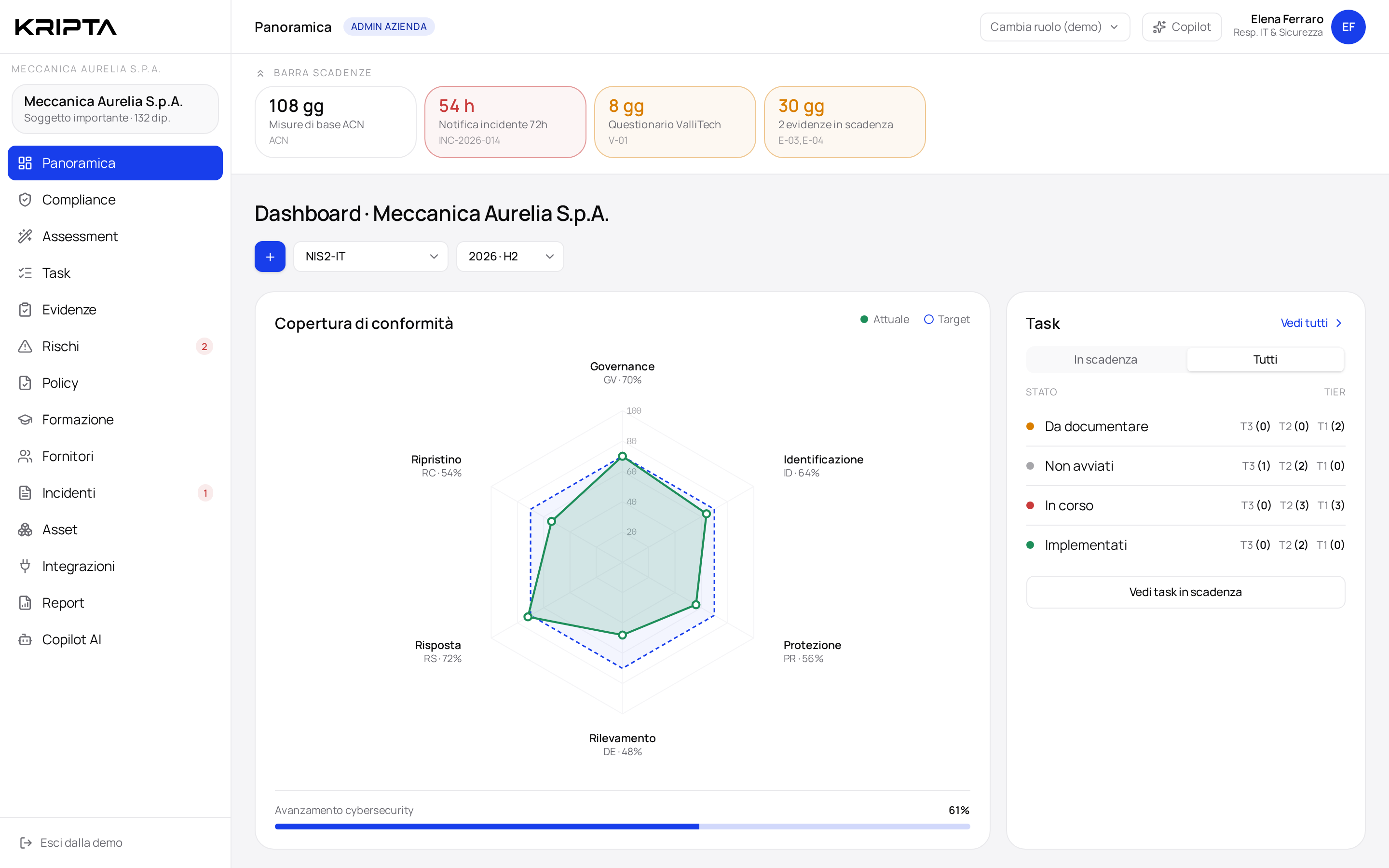This screenshot has height=868, width=1389.
Task: Click the Non avviati task row
Action: pyautogui.click(x=1185, y=466)
